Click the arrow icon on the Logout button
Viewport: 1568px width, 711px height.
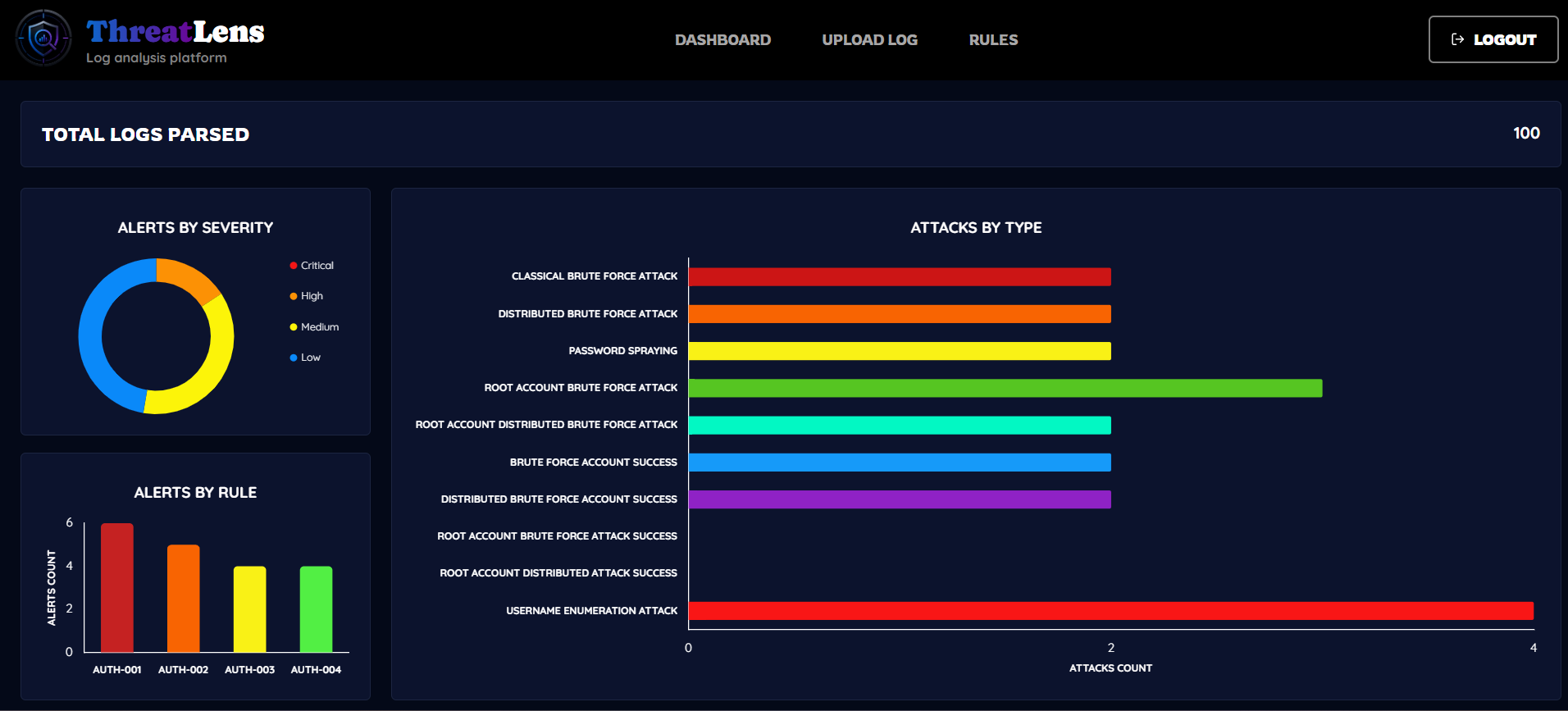[1457, 39]
